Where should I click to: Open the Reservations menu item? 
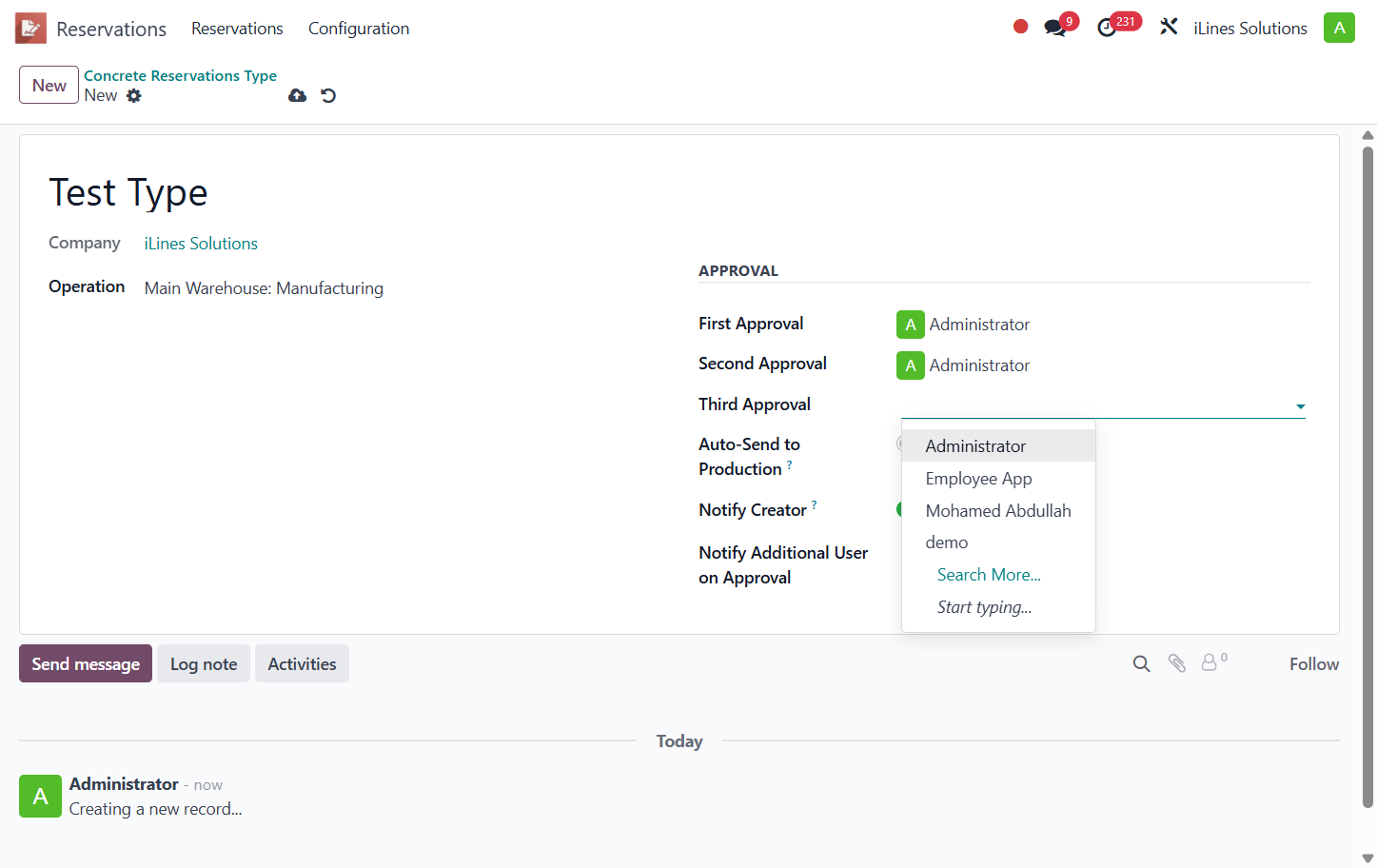(237, 29)
